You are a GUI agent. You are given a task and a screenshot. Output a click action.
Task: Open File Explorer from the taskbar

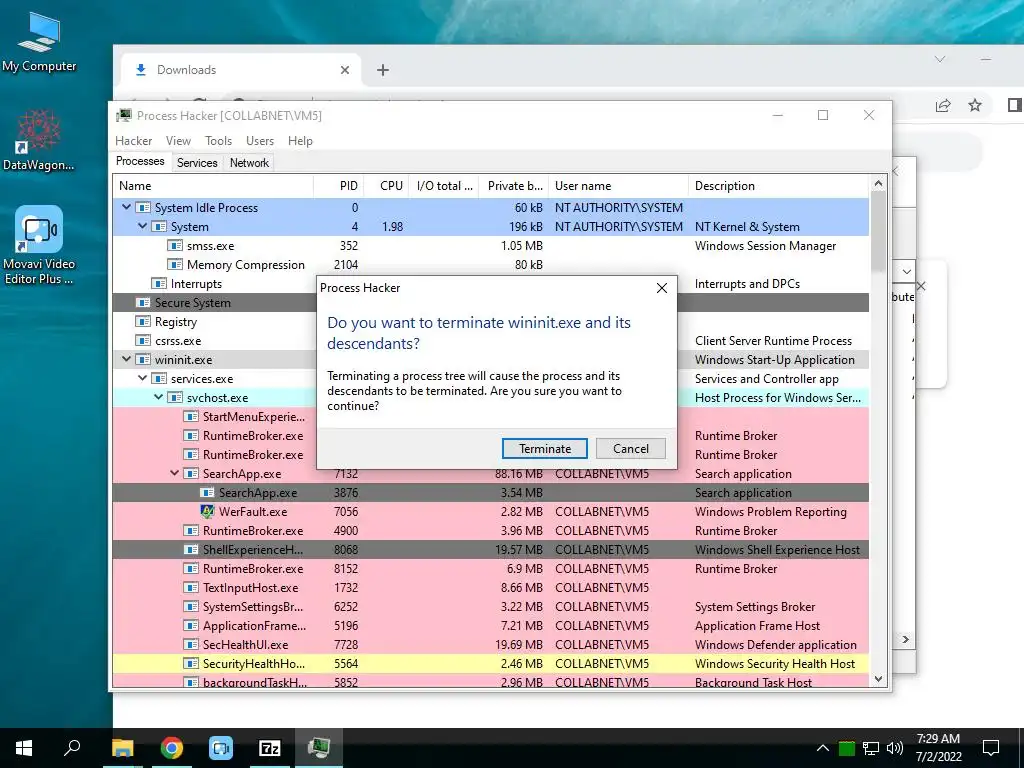pos(122,748)
